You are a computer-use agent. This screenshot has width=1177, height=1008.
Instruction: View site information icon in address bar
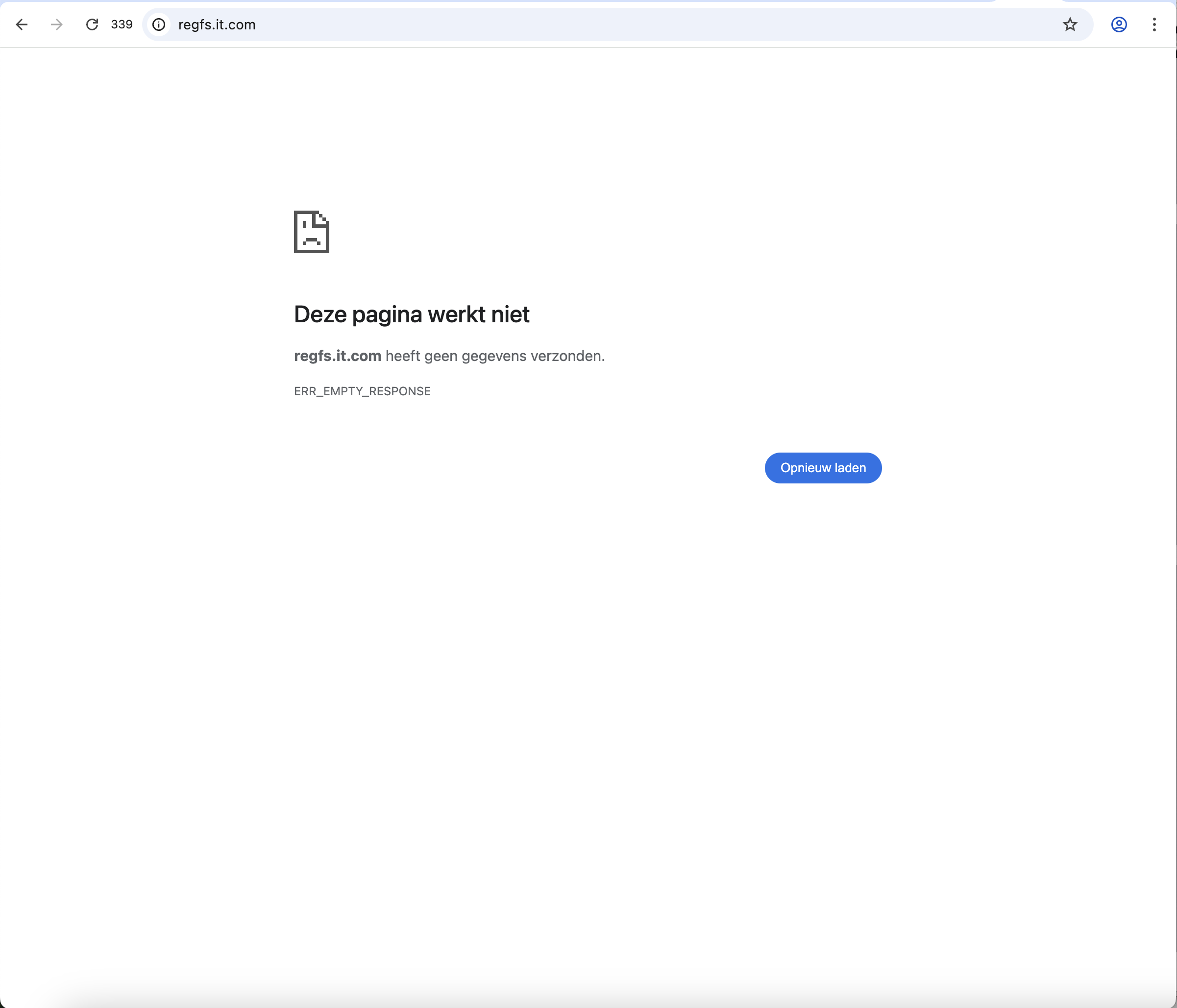point(159,24)
